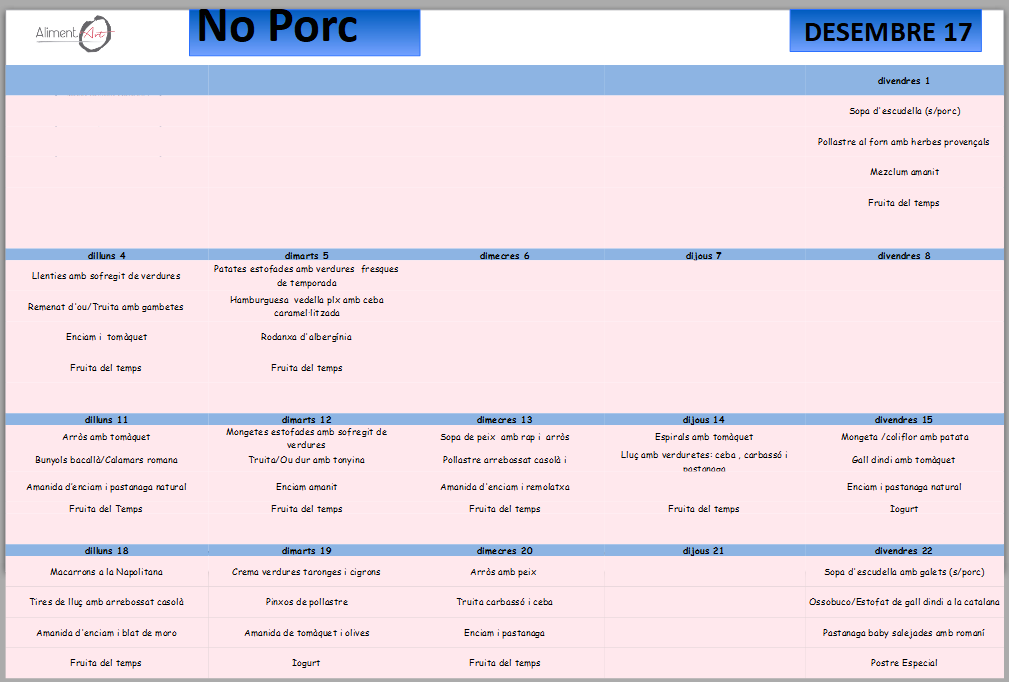Click the divendres 22 day header
The width and height of the screenshot is (1009, 682).
903,551
